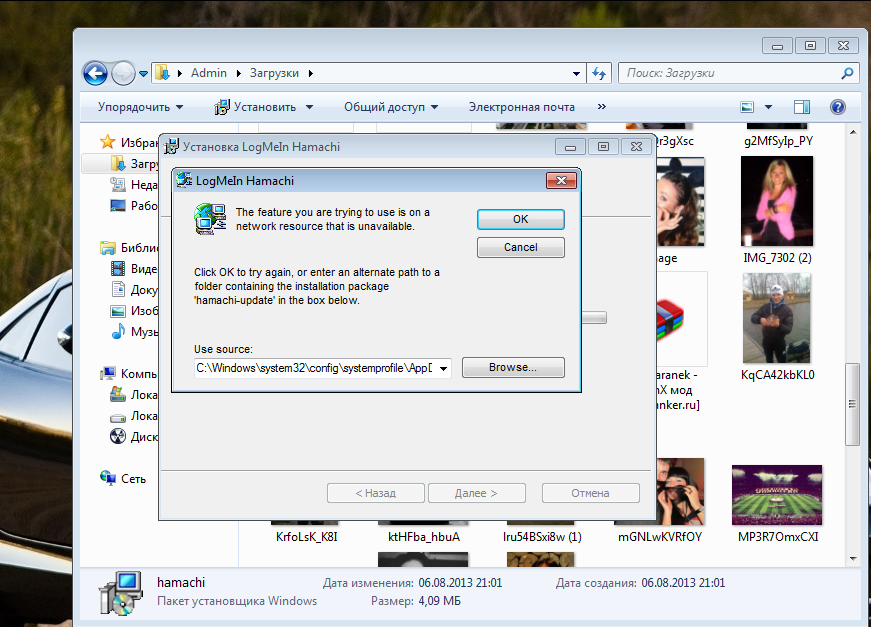This screenshot has height=627, width=871.
Task: Click Cancel in the LogMeIn Hamachi dialog
Action: [520, 247]
